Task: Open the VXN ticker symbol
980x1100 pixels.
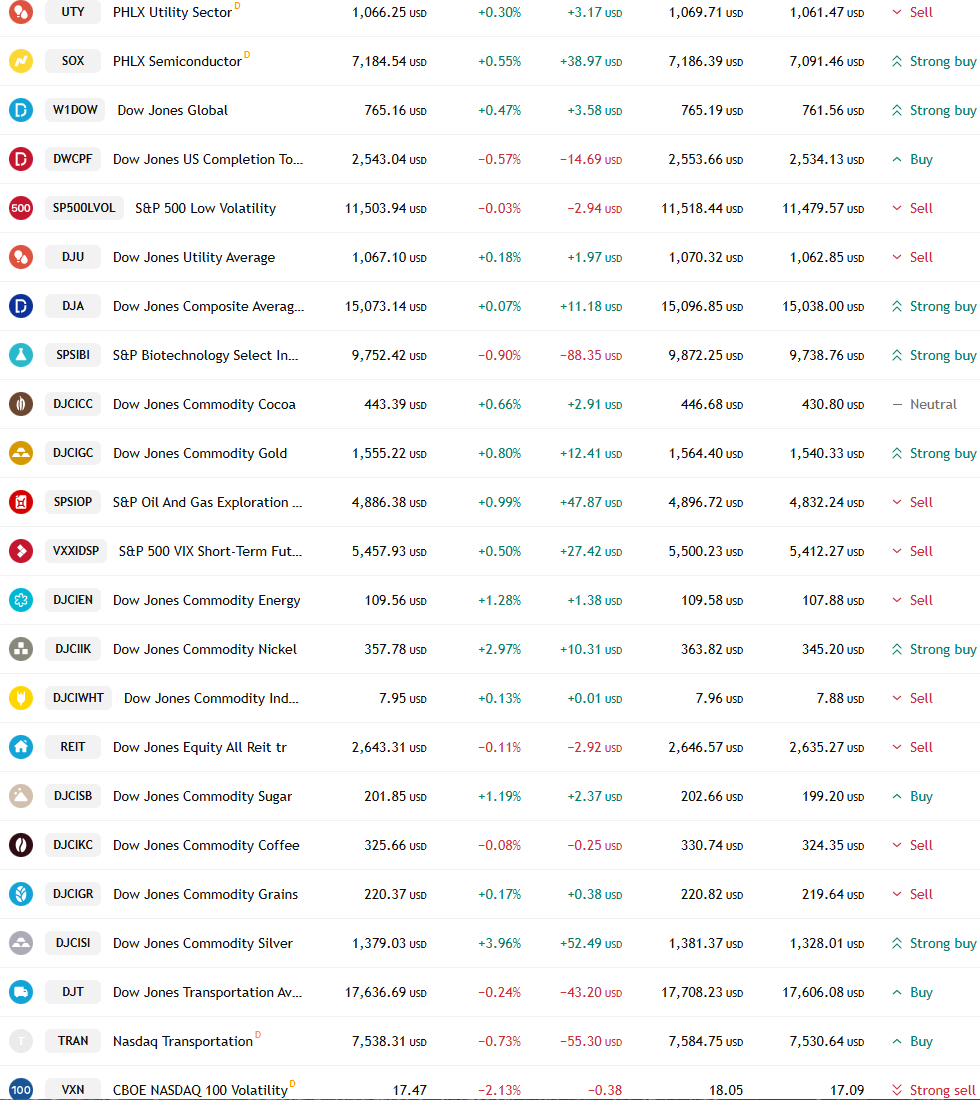Action: 73,1089
